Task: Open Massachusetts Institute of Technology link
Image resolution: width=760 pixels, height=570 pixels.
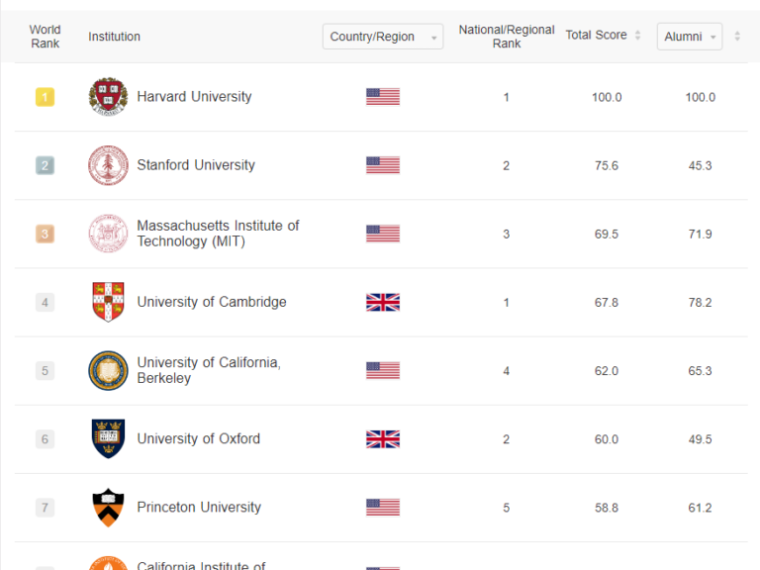Action: (x=218, y=234)
